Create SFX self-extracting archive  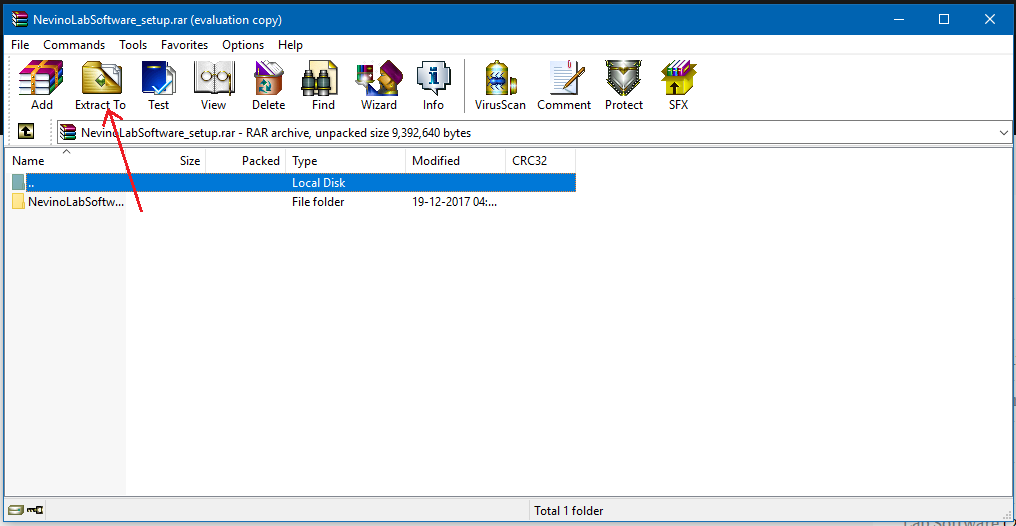679,84
